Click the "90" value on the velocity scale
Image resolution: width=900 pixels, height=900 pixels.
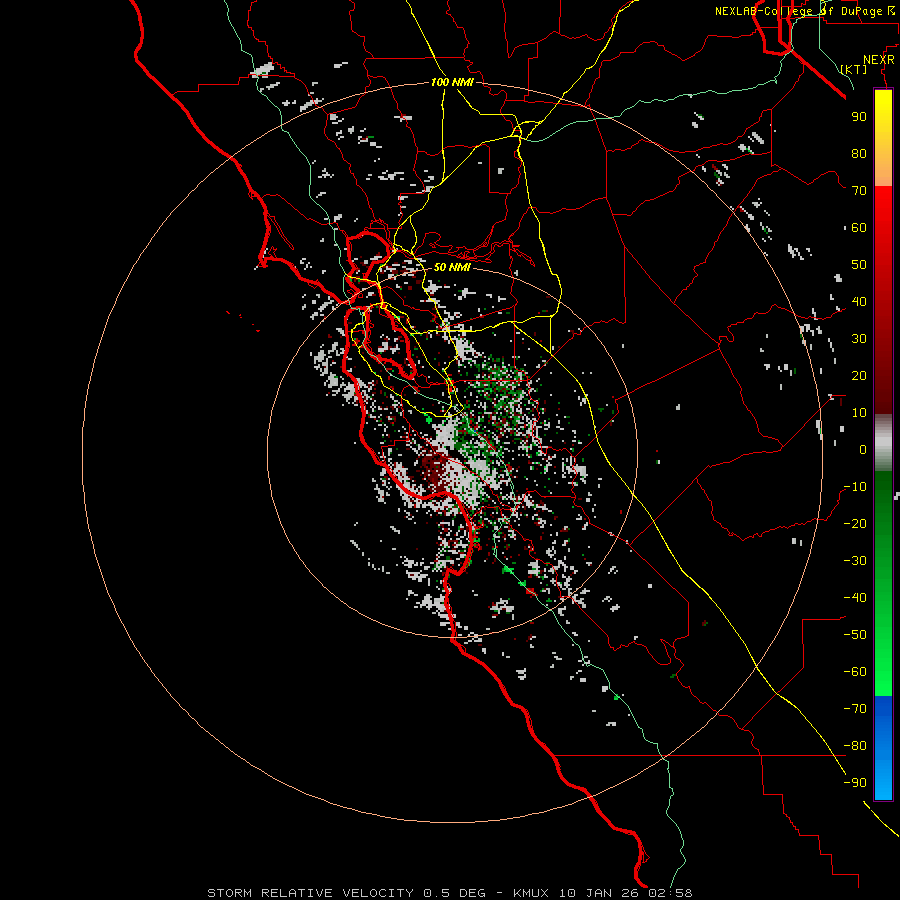859,117
